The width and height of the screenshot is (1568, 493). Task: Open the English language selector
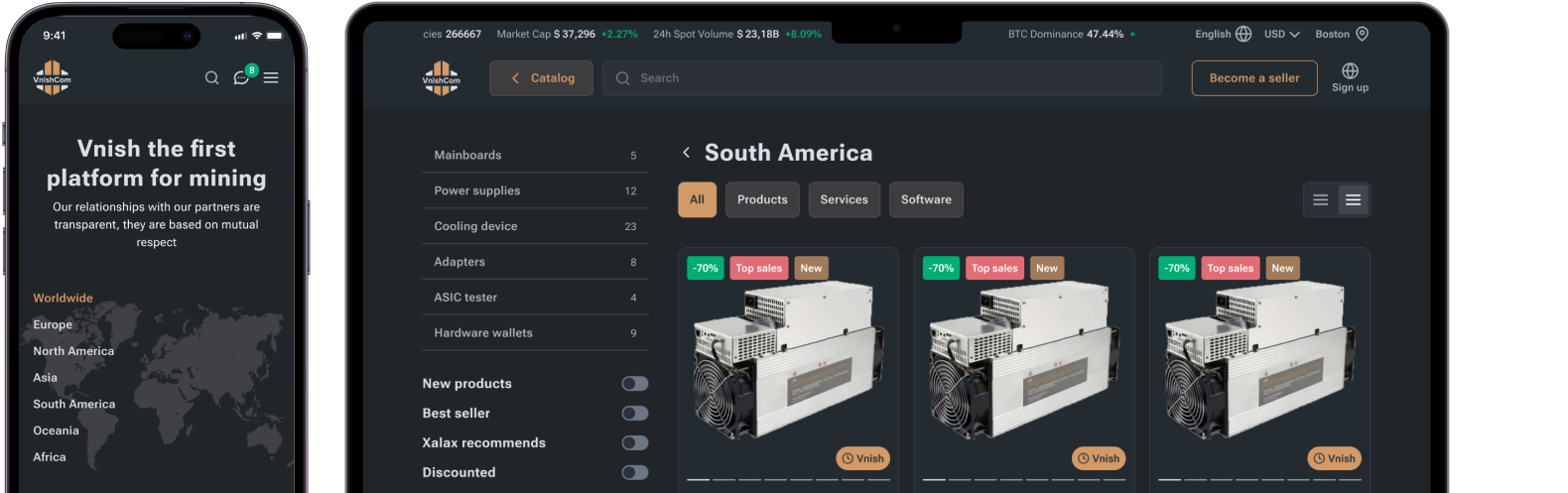point(1223,34)
